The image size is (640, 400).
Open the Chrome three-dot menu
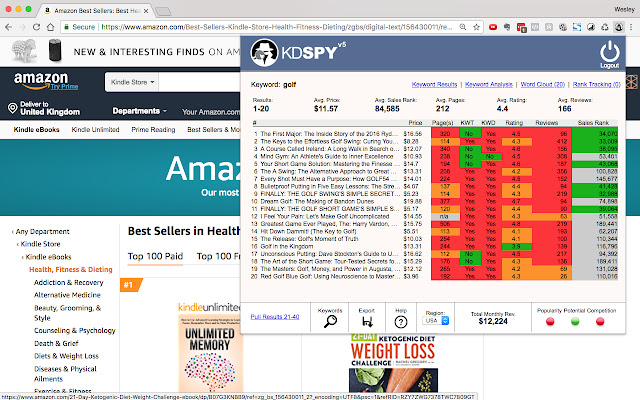click(631, 27)
